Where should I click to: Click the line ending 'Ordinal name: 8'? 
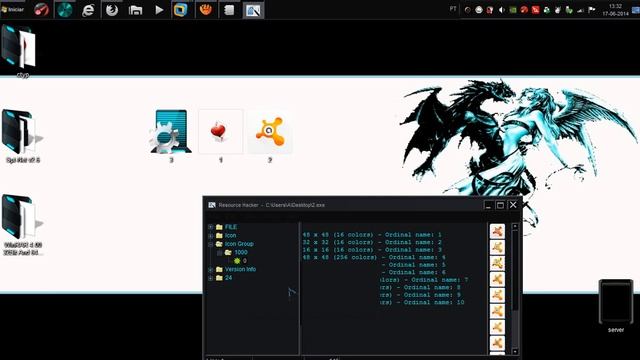point(420,287)
